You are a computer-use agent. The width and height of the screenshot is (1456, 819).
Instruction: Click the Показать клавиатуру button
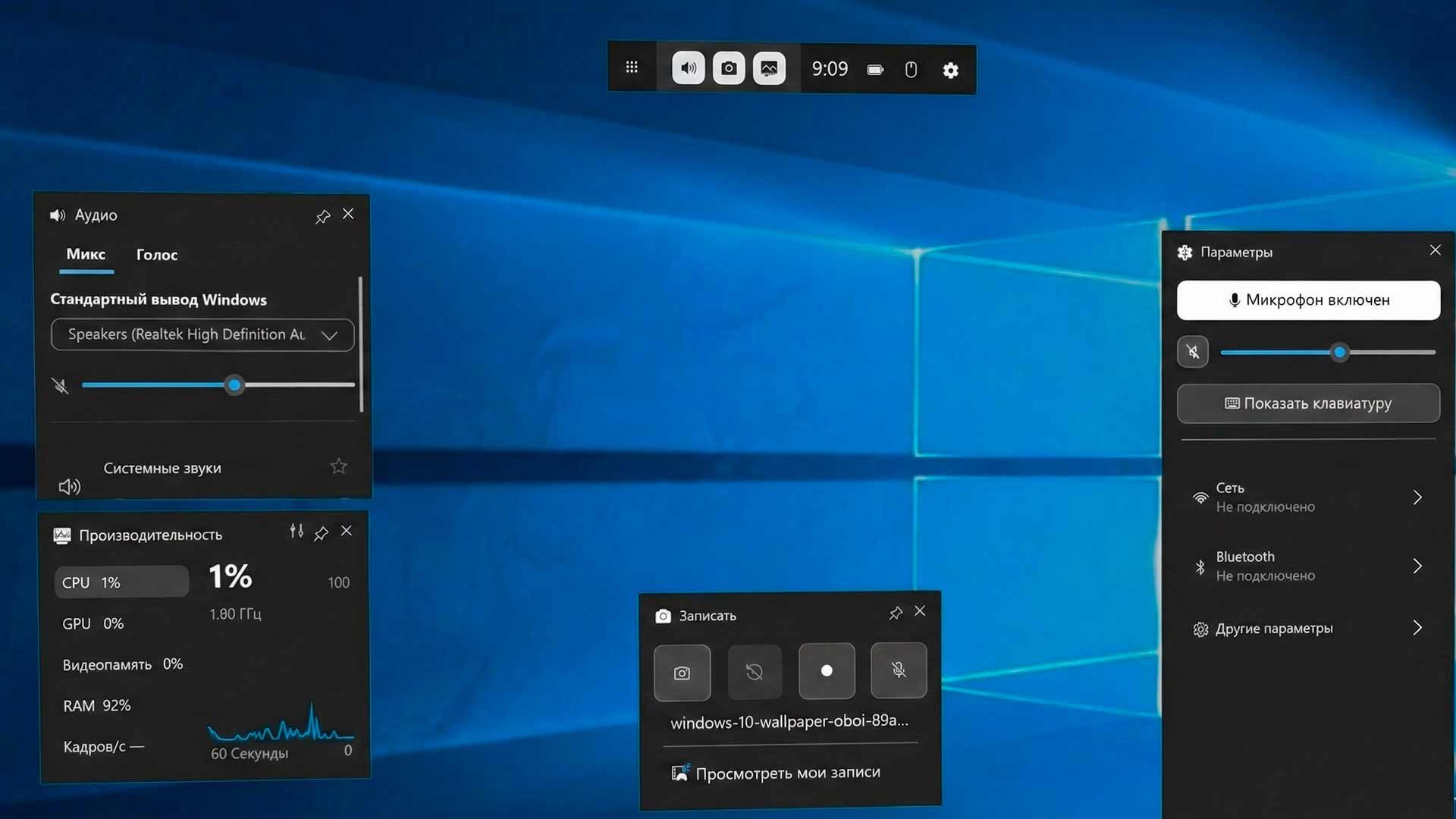pyautogui.click(x=1308, y=403)
